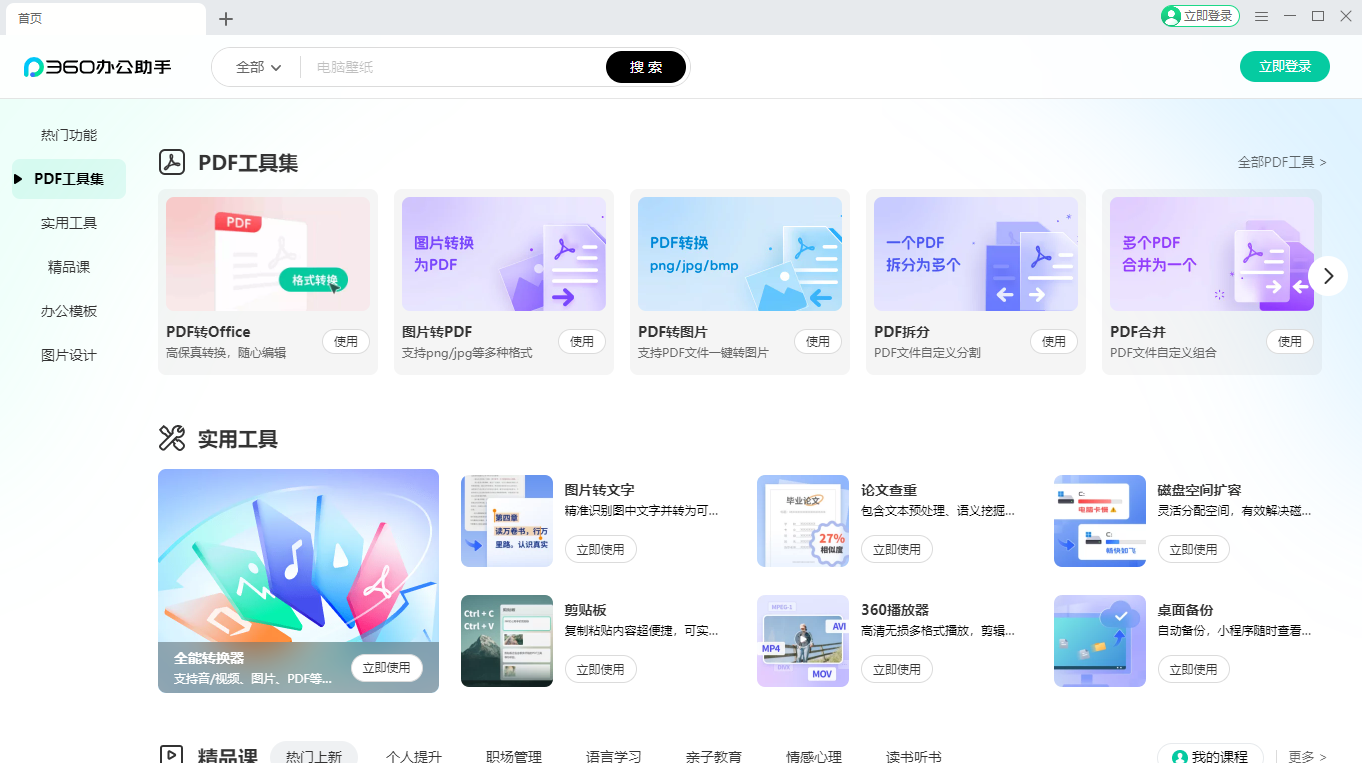1362x763 pixels.
Task: Click 立即使用 for 360播放器
Action: (897, 669)
